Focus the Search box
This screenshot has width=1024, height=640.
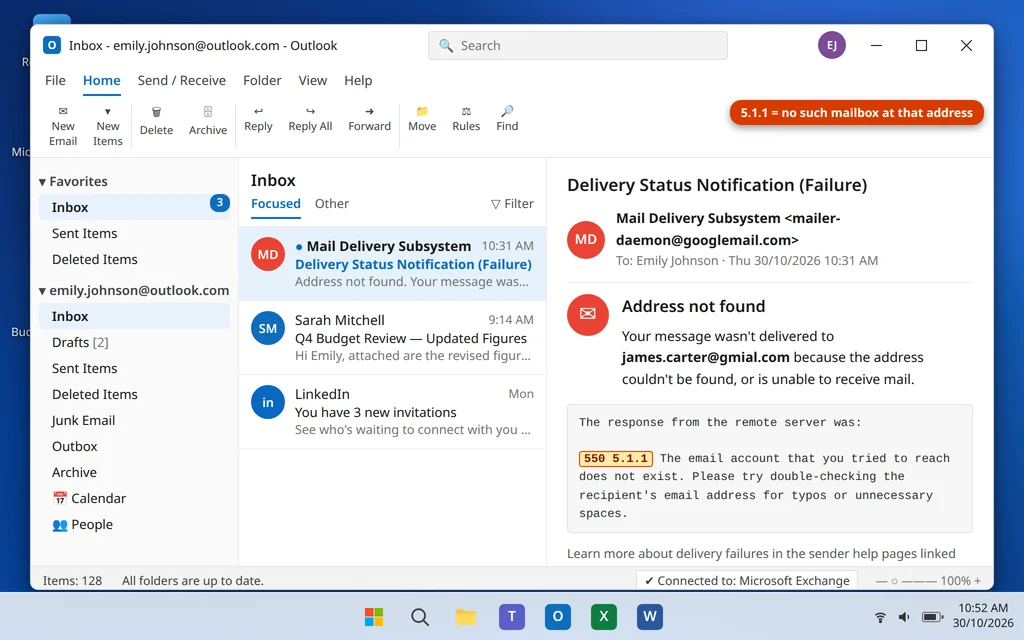[x=577, y=46]
